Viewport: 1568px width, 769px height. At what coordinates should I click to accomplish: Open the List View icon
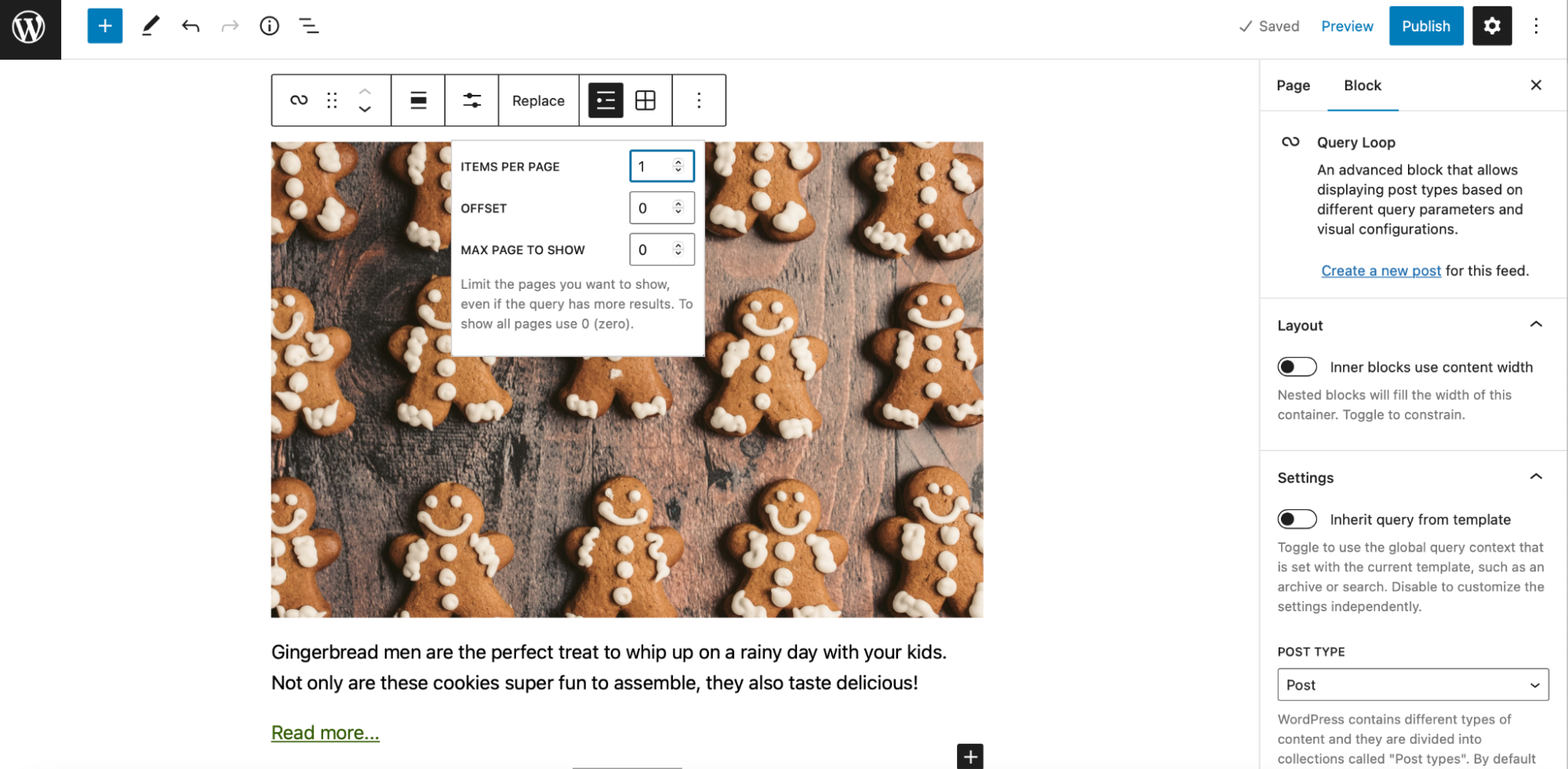[309, 26]
